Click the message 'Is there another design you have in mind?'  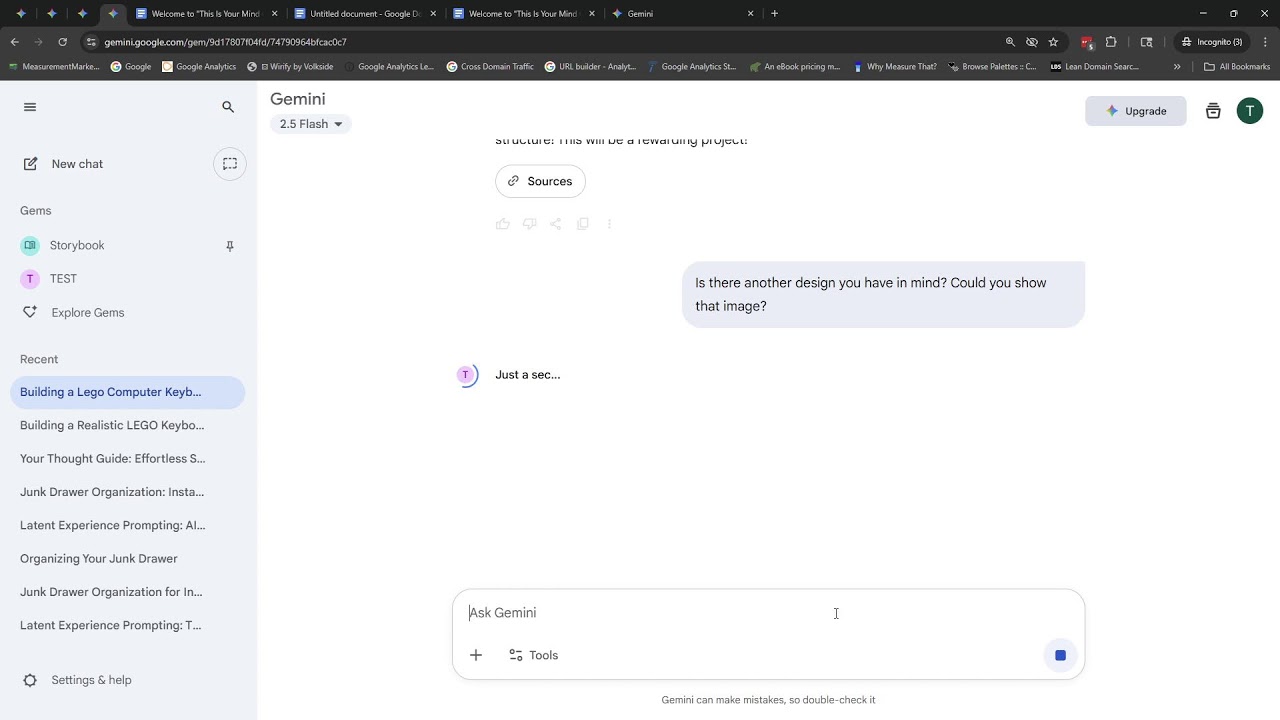(x=883, y=294)
